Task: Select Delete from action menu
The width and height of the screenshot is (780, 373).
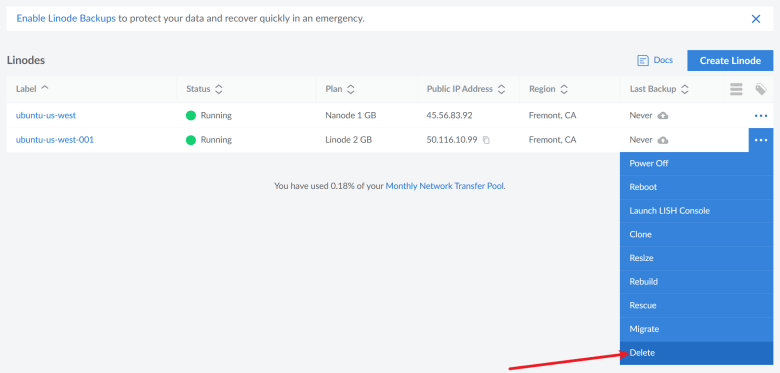Action: click(x=696, y=353)
